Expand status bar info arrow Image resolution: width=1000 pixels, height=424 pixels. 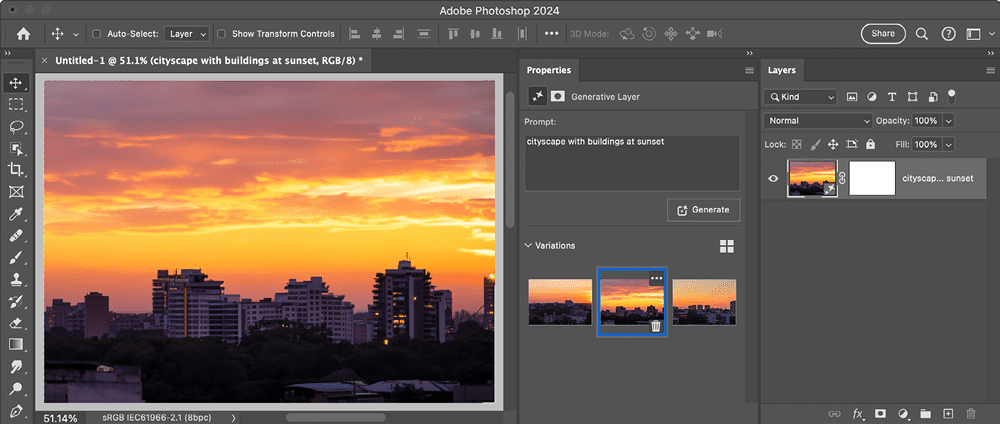coord(233,418)
